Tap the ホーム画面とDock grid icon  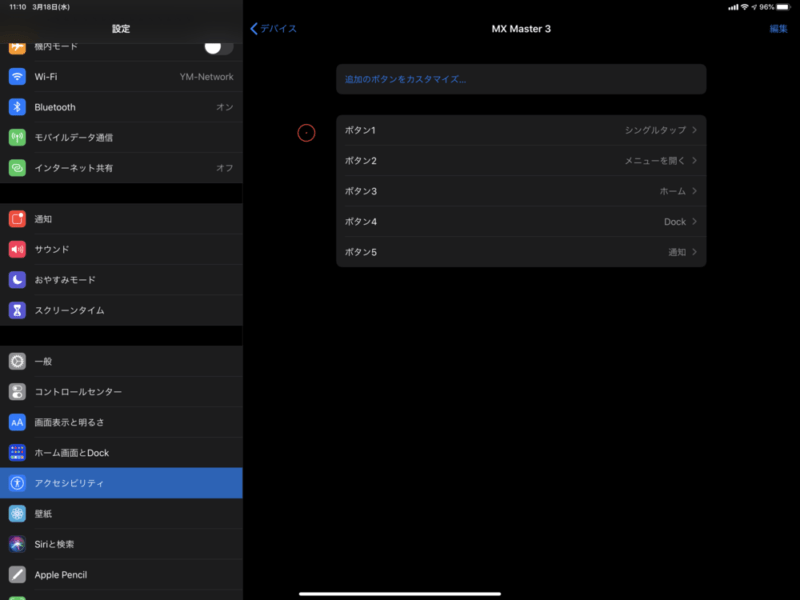(17, 453)
